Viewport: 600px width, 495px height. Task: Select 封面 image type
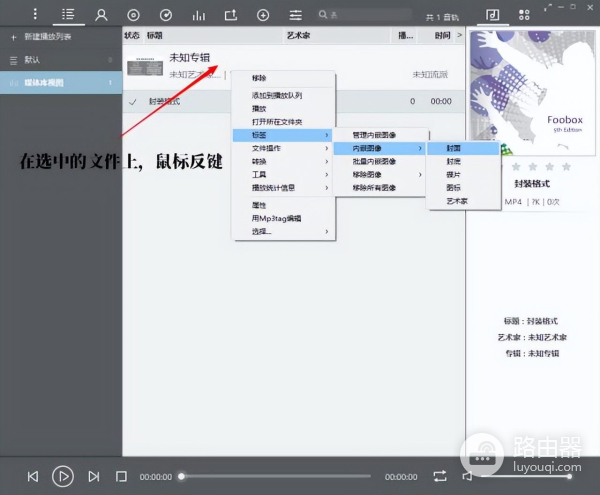[x=463, y=148]
